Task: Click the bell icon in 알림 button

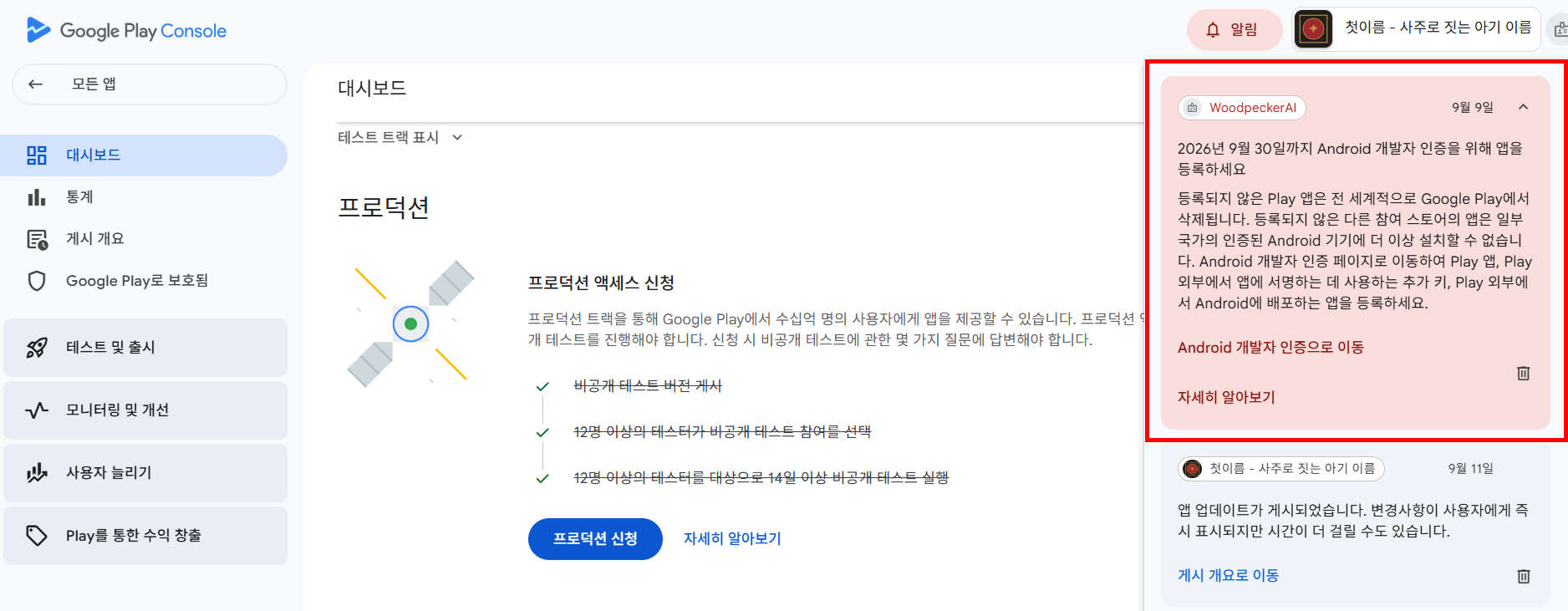Action: pyautogui.click(x=1213, y=30)
